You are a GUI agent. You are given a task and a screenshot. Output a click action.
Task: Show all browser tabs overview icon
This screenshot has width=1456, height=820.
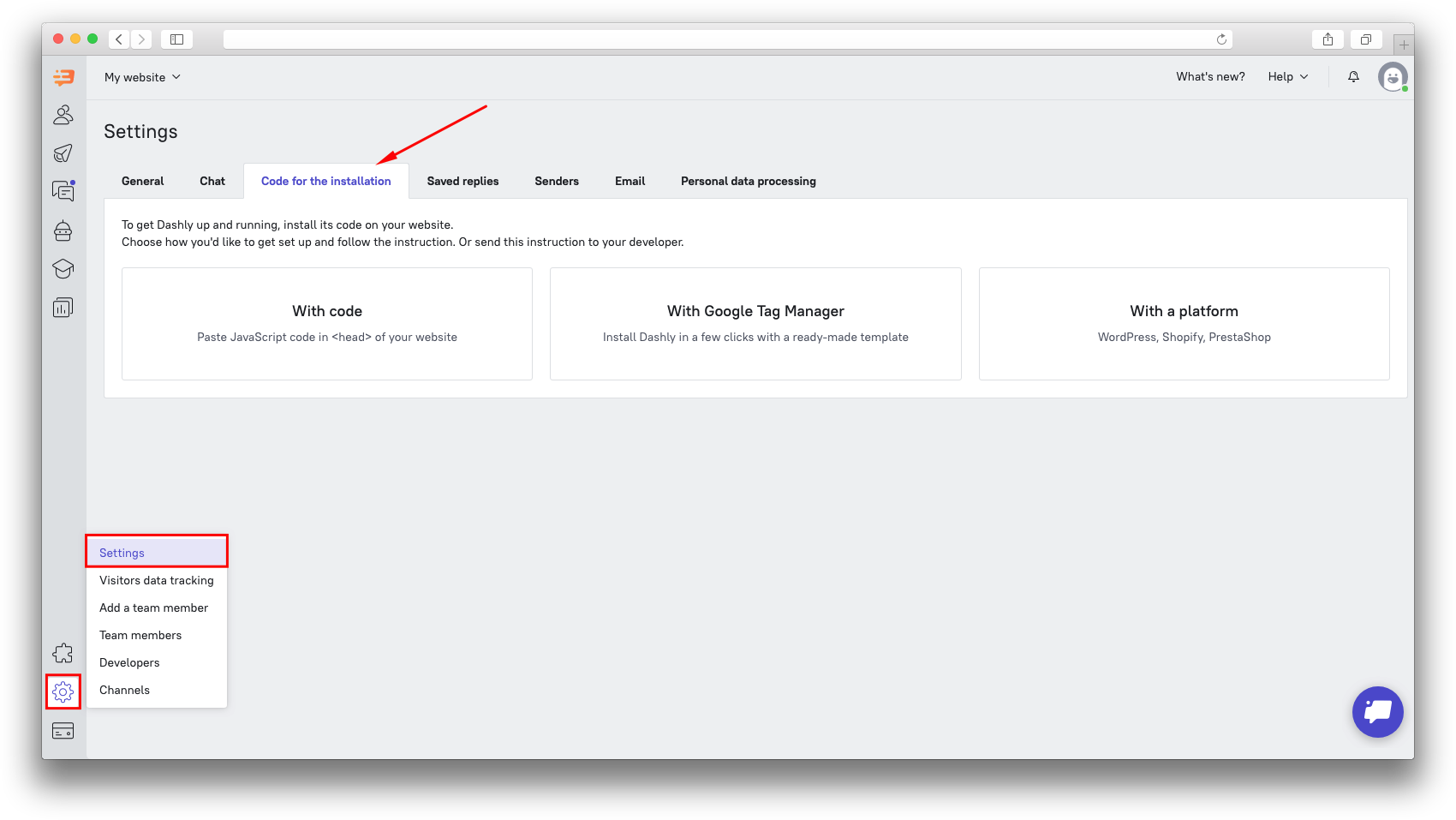(1366, 39)
